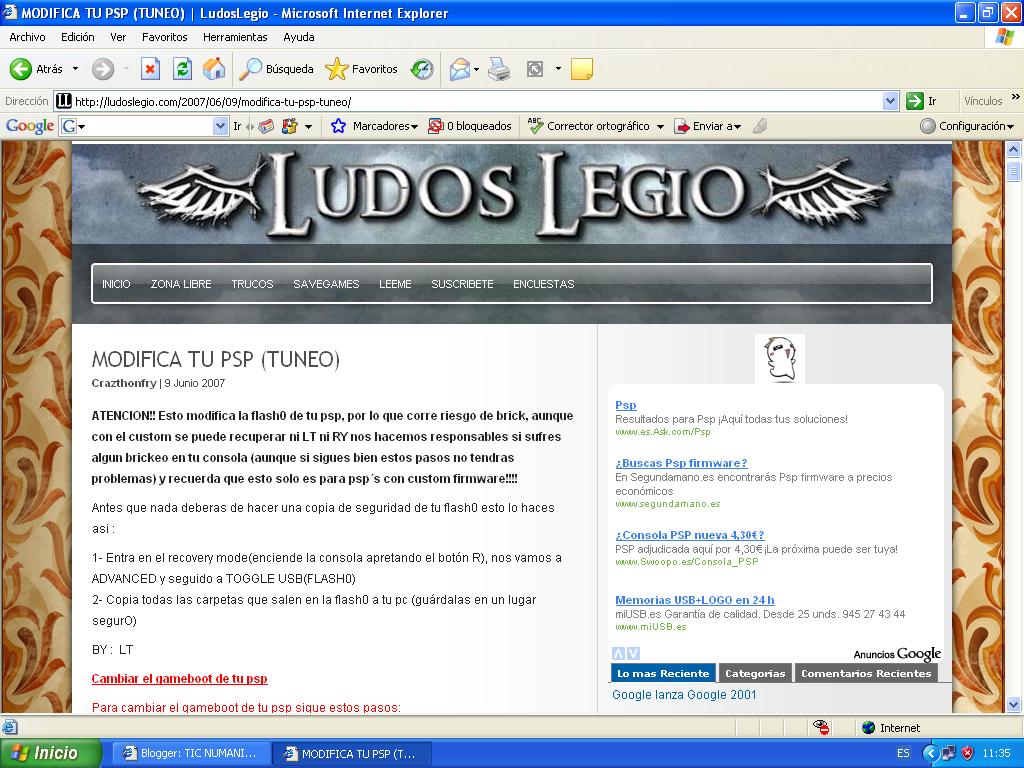
Task: Open 'Cambiar el gameboot de tu psp' link
Action: (x=180, y=679)
